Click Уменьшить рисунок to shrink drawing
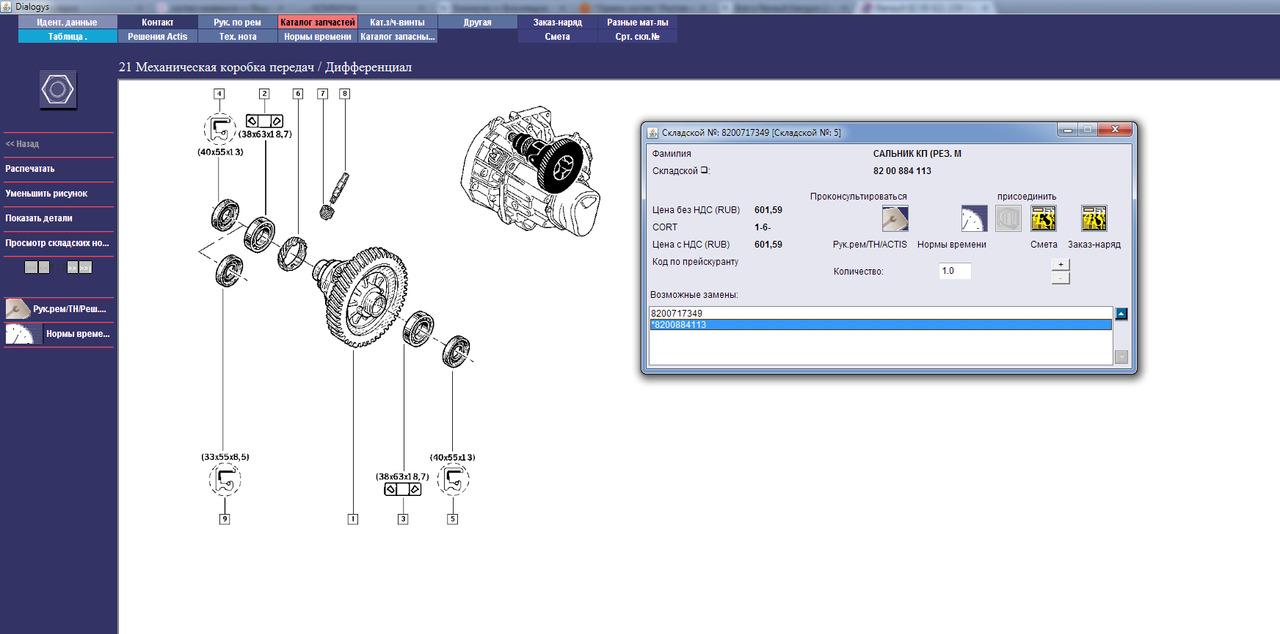The image size is (1280, 634). pos(57,193)
